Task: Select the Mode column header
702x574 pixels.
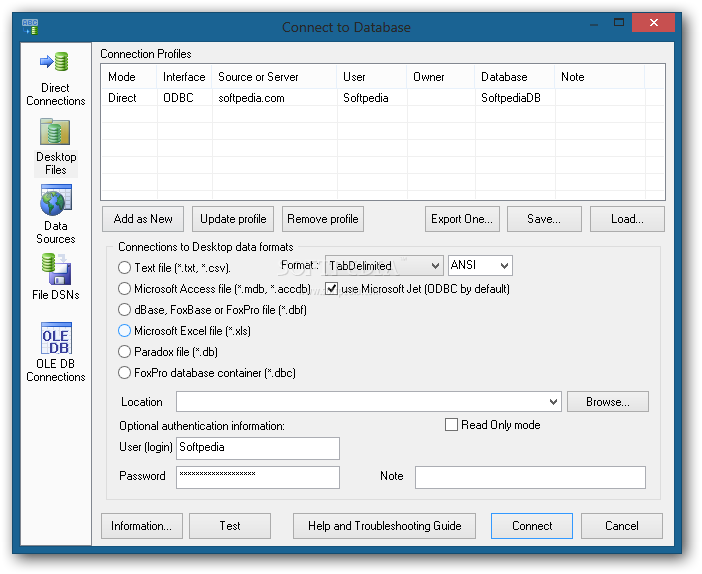Action: point(129,77)
